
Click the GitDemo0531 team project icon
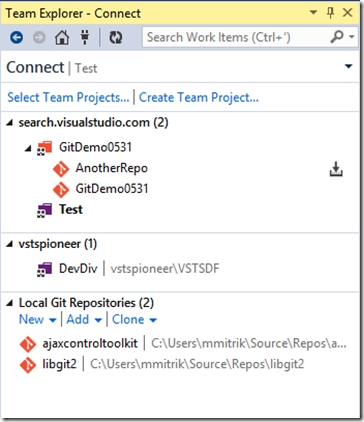[x=44, y=148]
